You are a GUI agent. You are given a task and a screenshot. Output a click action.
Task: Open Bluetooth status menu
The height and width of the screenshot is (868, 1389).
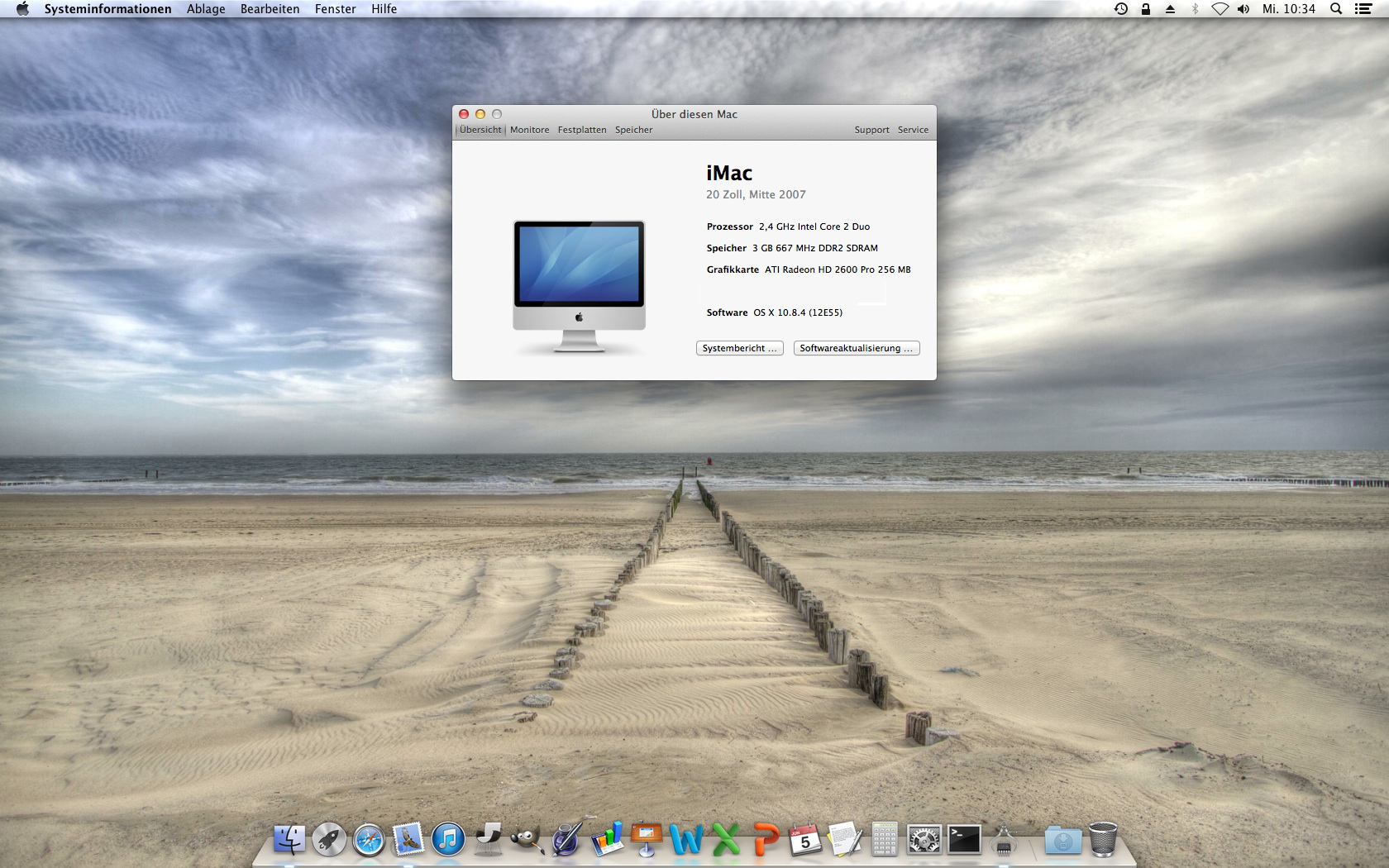(x=1195, y=9)
